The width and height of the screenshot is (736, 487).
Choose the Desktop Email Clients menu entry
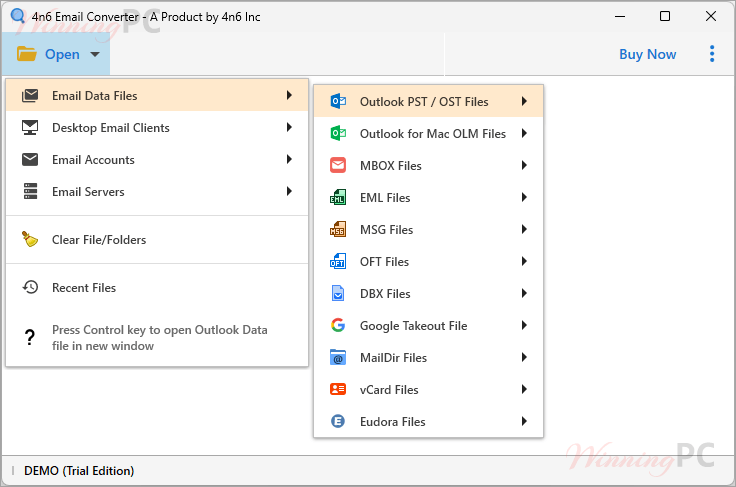click(157, 128)
